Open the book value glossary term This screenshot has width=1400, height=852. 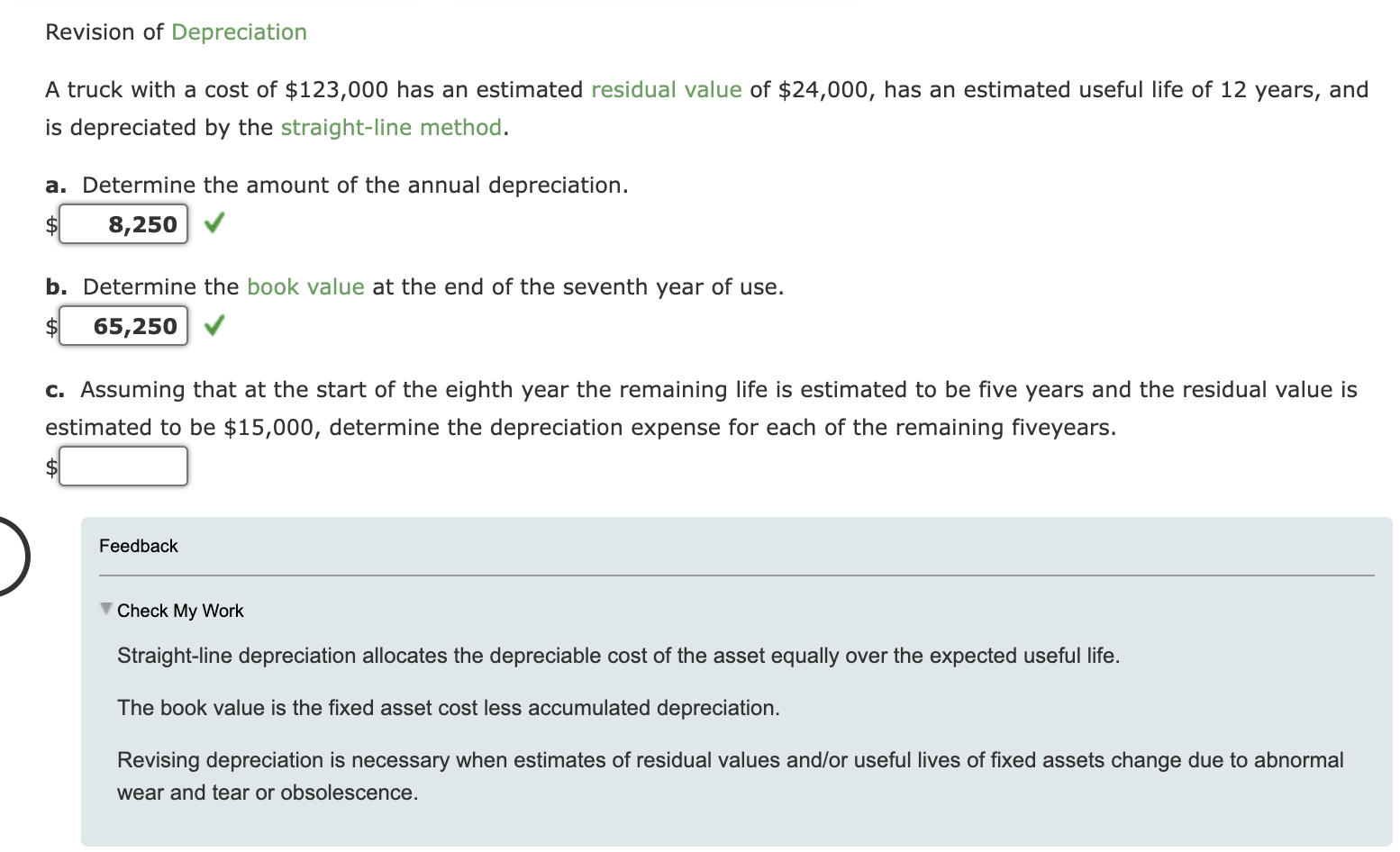point(305,286)
